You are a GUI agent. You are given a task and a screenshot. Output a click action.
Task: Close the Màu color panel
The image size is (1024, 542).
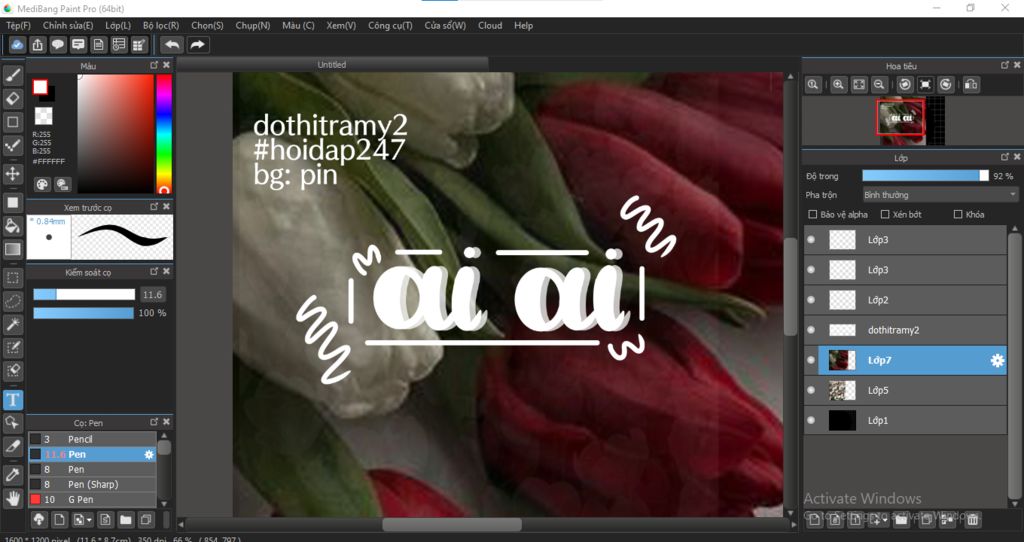click(x=167, y=65)
